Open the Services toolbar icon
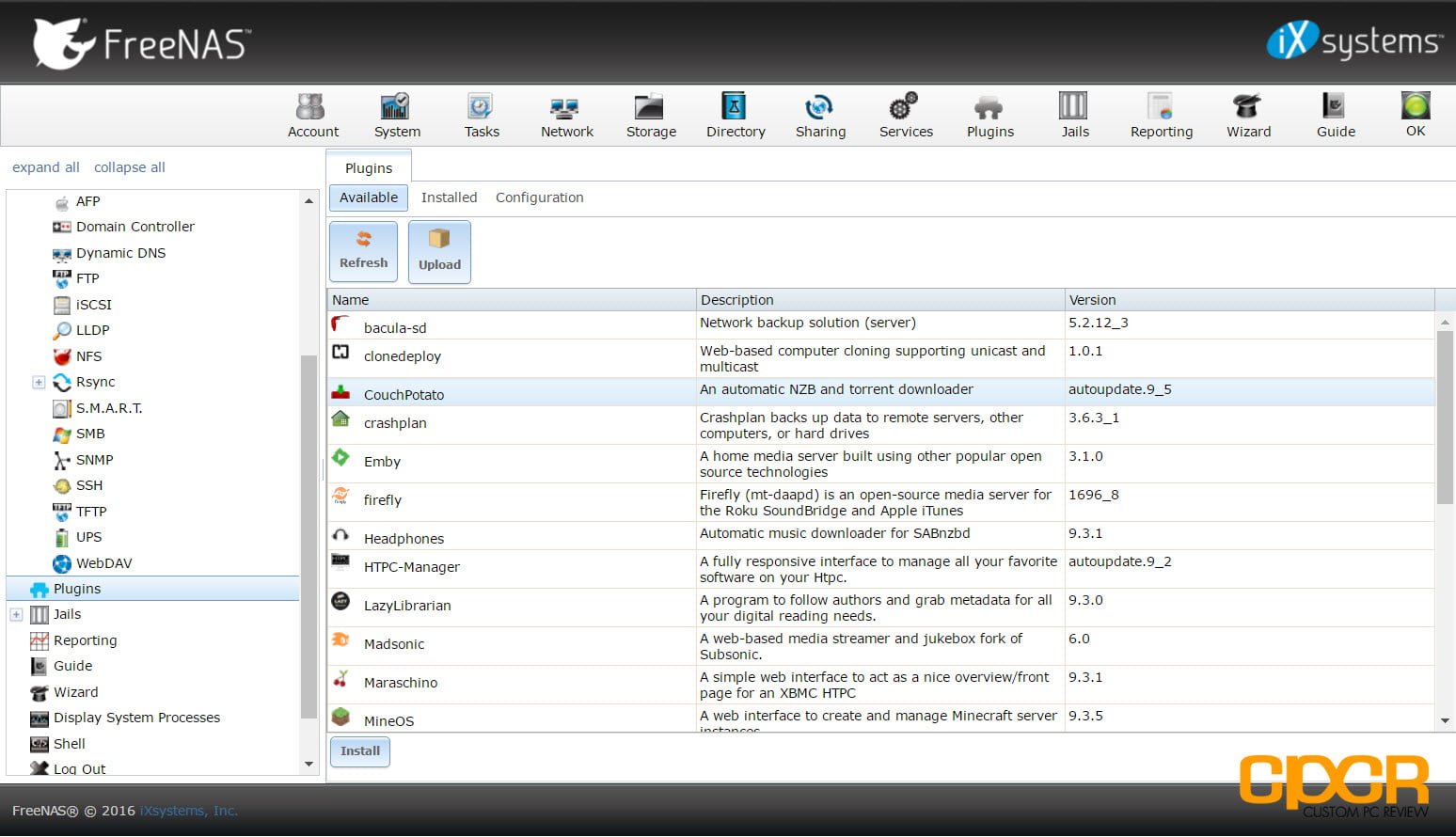Viewport: 1456px width, 837px height. tap(906, 116)
